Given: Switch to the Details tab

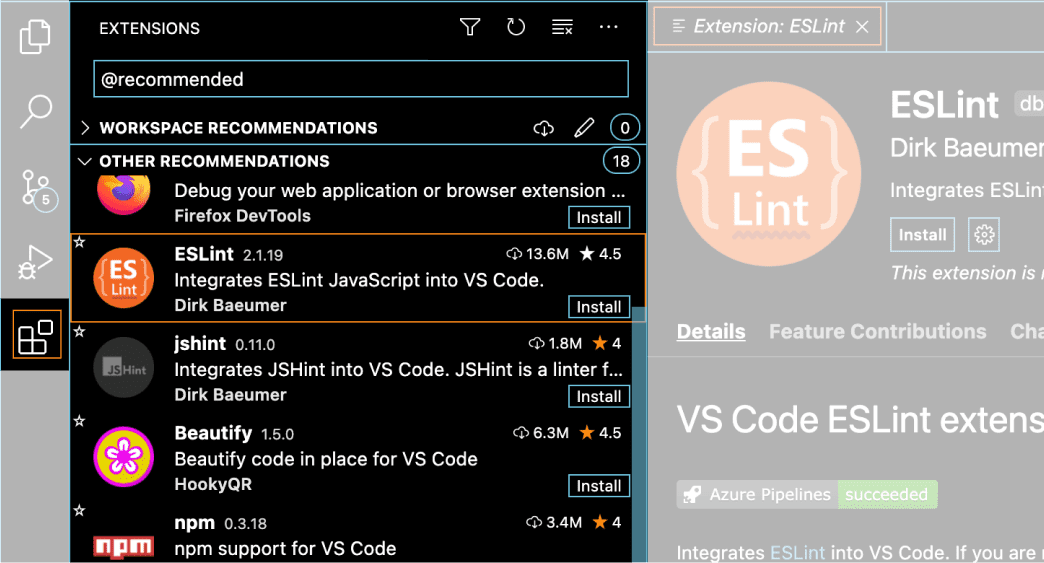Looking at the screenshot, I should tap(711, 331).
